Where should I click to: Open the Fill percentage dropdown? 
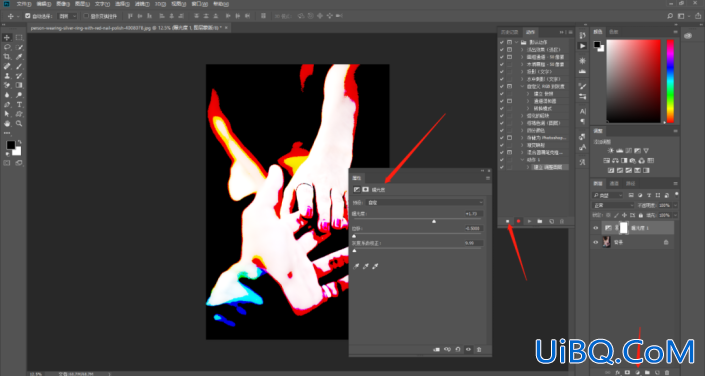(675, 215)
